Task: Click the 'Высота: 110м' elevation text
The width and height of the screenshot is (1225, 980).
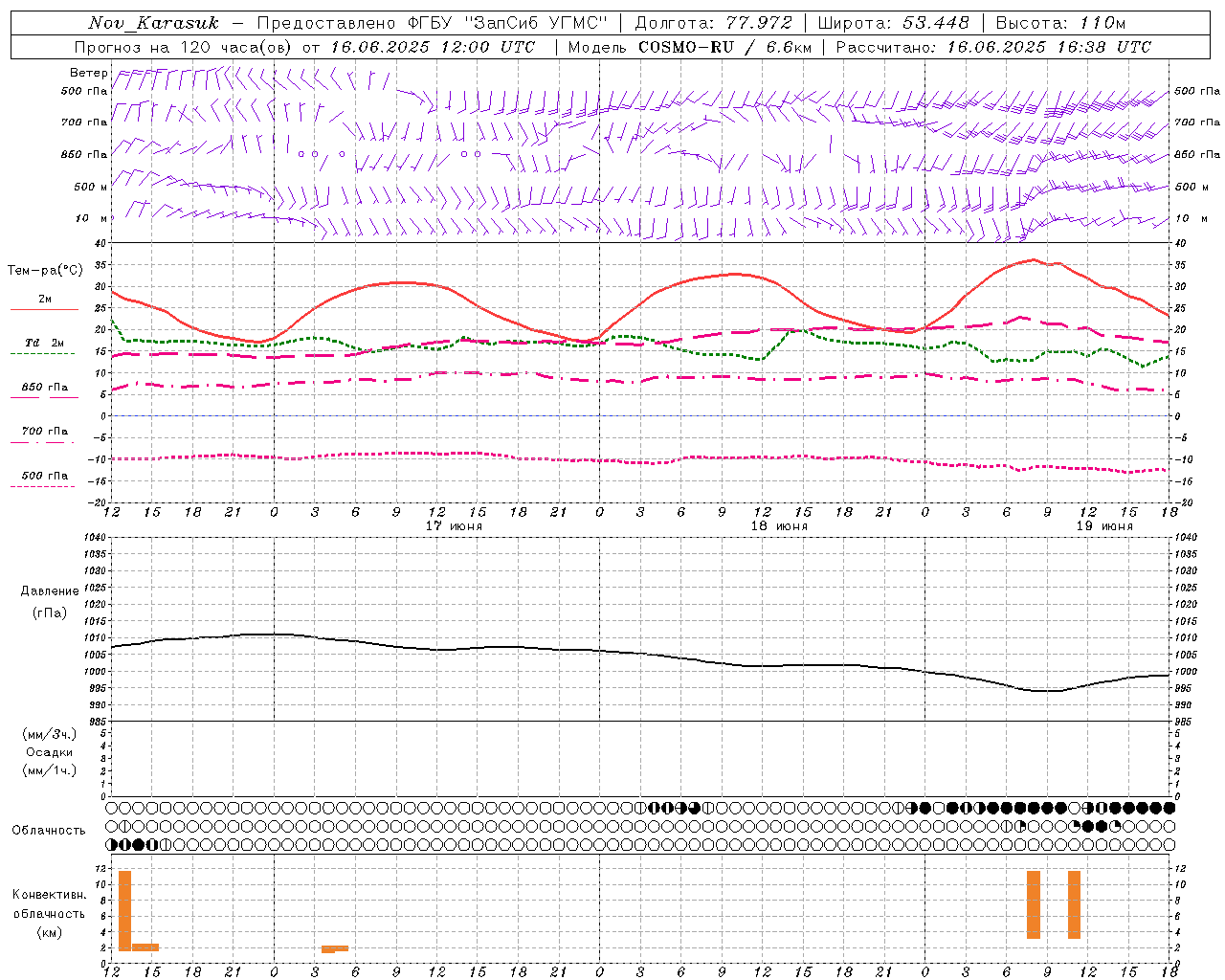Action: point(1060,23)
